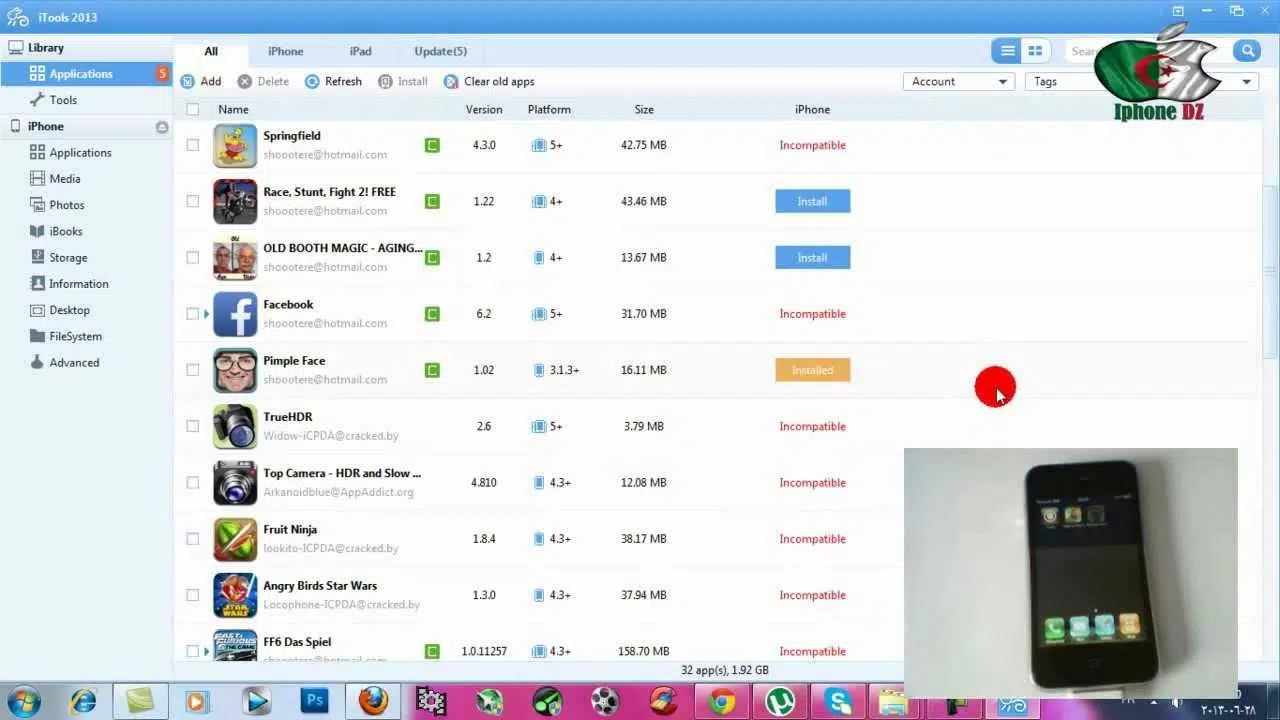Switch to list view
This screenshot has height=720, width=1280.
pos(1007,51)
